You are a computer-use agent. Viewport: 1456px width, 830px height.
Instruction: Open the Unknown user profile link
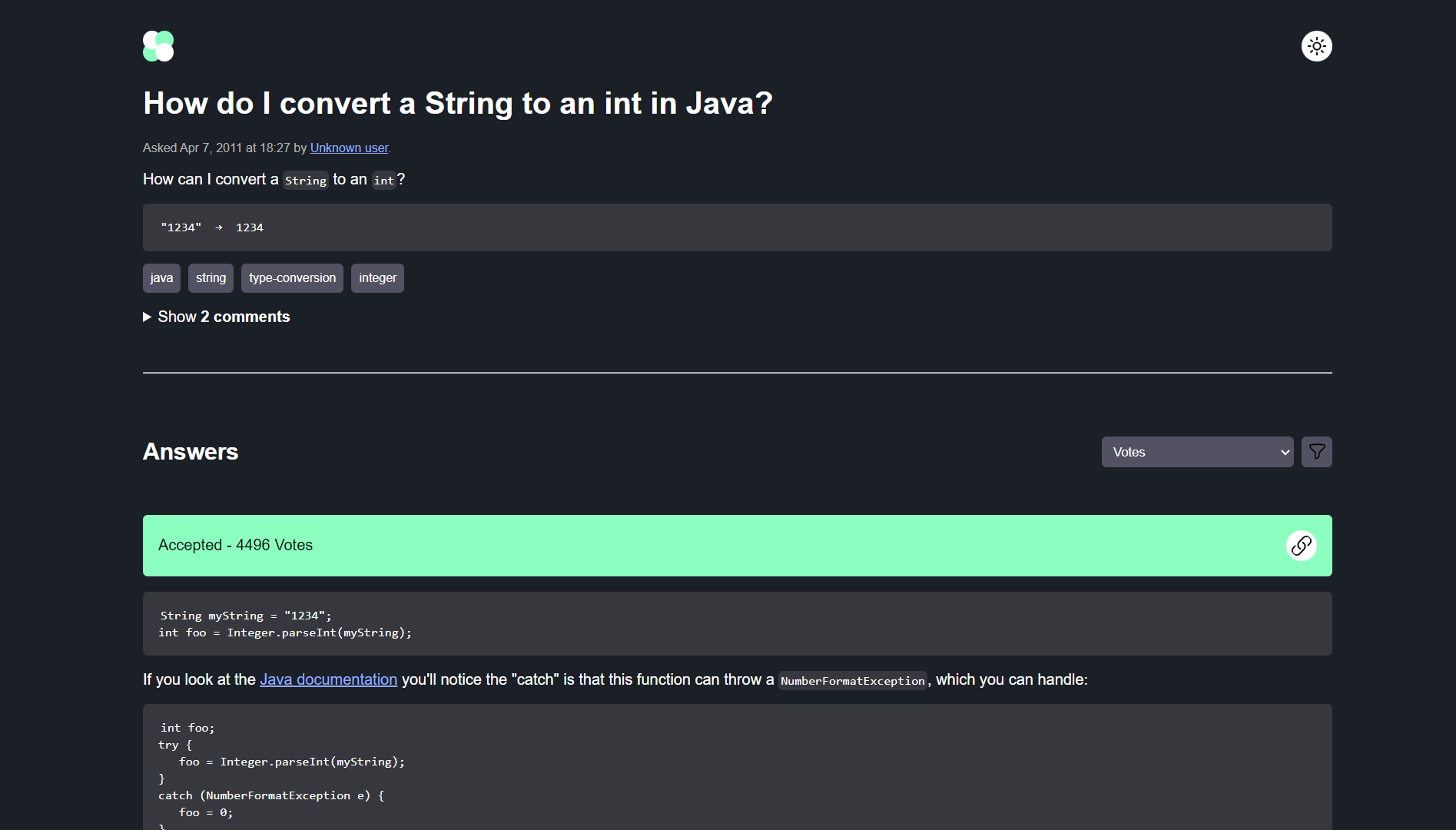coord(349,148)
